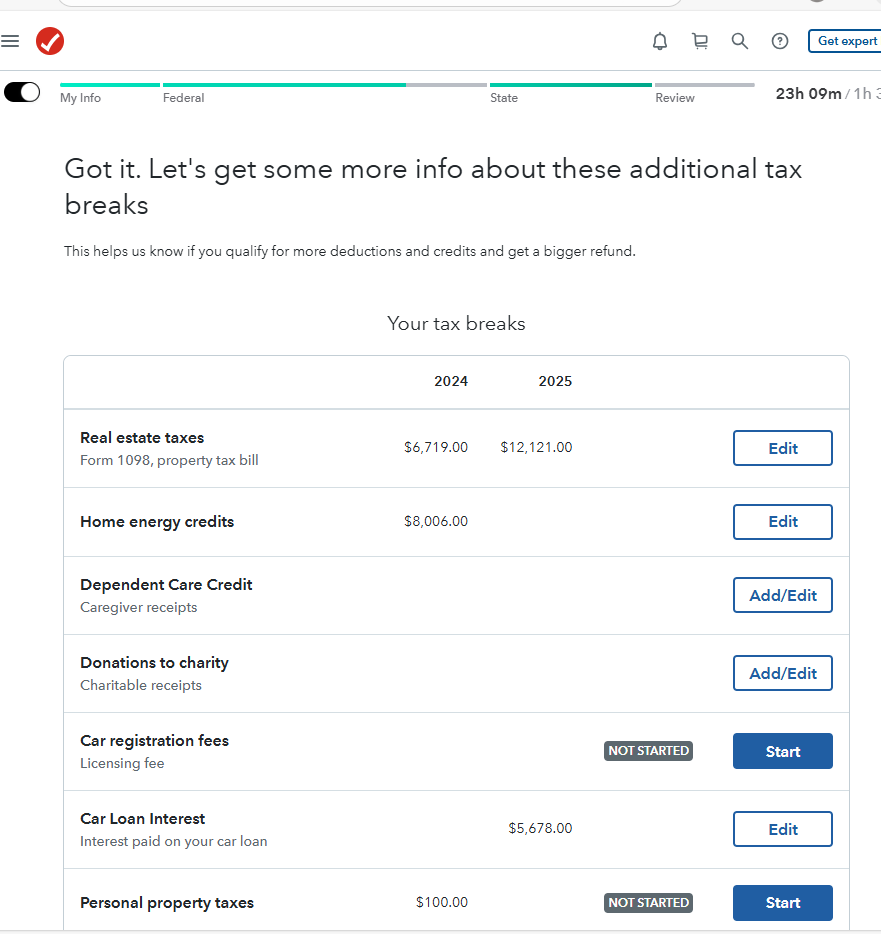Click the search magnifier icon

click(x=740, y=41)
